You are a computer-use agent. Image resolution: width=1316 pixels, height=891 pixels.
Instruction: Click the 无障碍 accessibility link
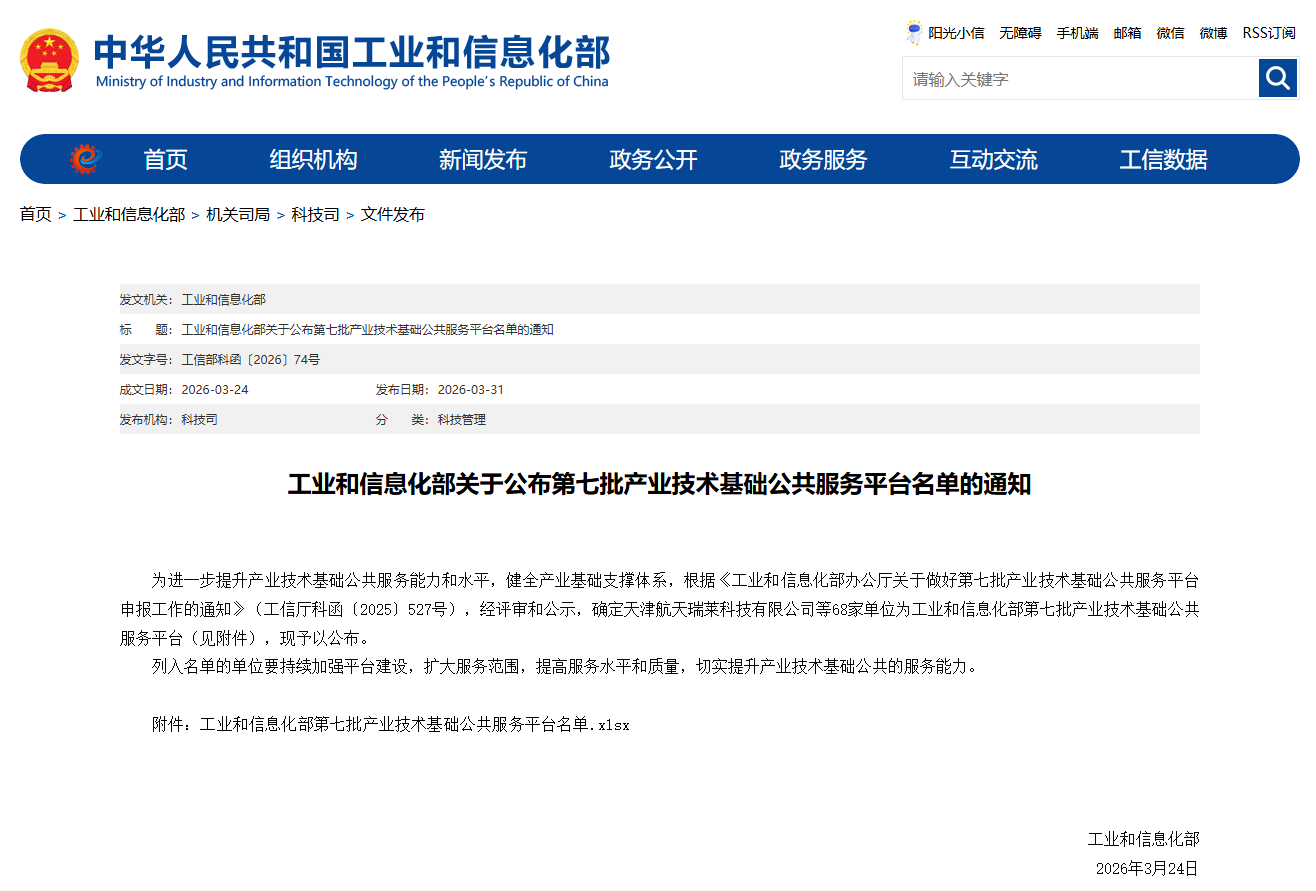point(1020,33)
